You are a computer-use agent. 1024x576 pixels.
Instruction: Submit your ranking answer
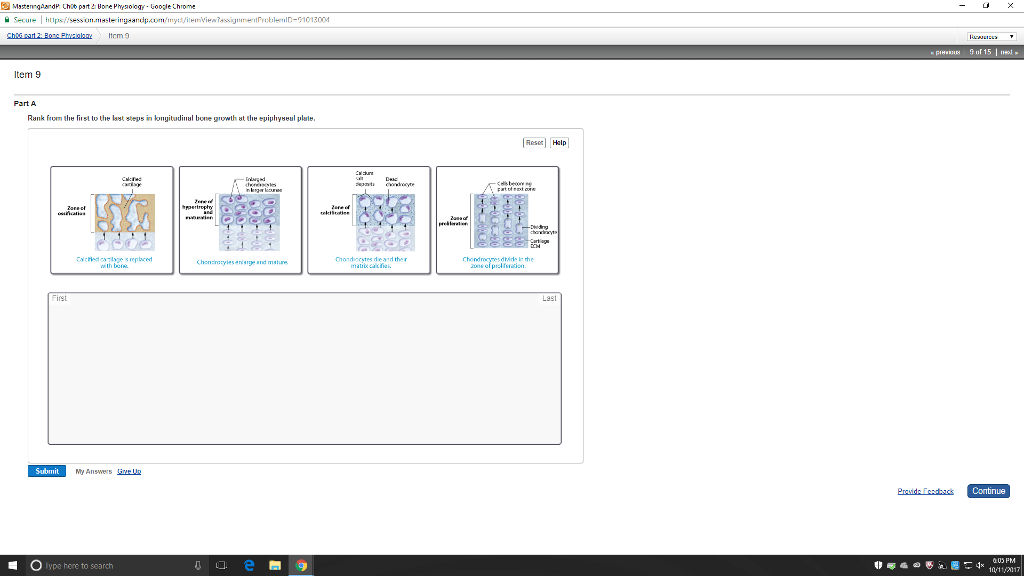point(46,470)
